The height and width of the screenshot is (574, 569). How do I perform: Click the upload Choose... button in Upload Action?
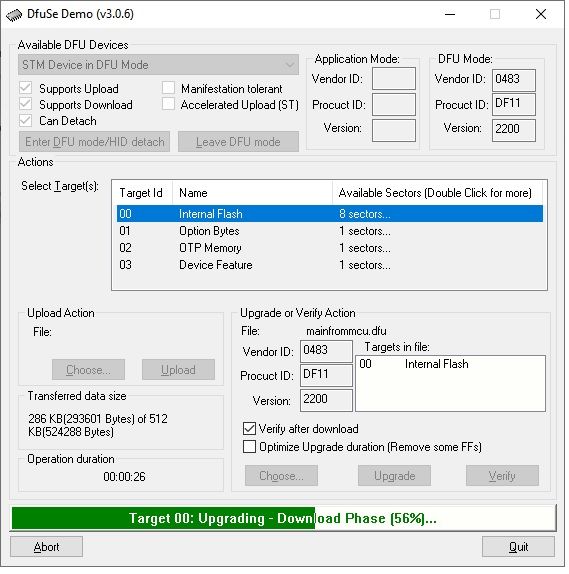click(x=88, y=370)
